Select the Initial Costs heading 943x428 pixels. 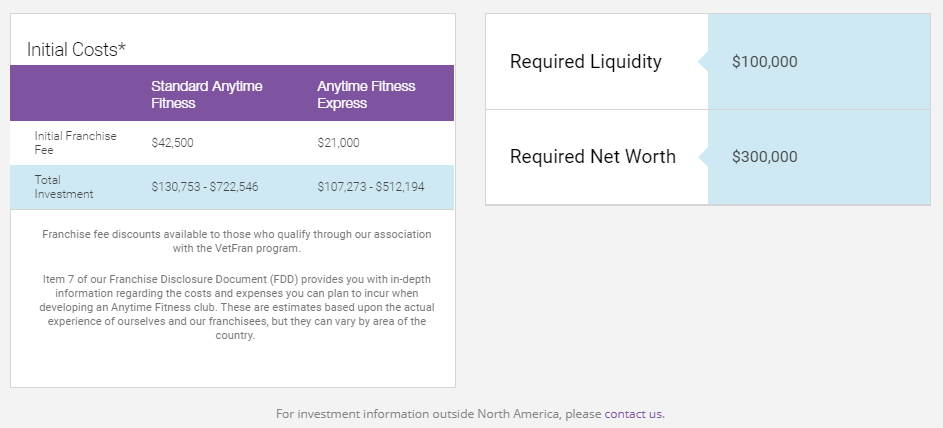click(x=76, y=49)
